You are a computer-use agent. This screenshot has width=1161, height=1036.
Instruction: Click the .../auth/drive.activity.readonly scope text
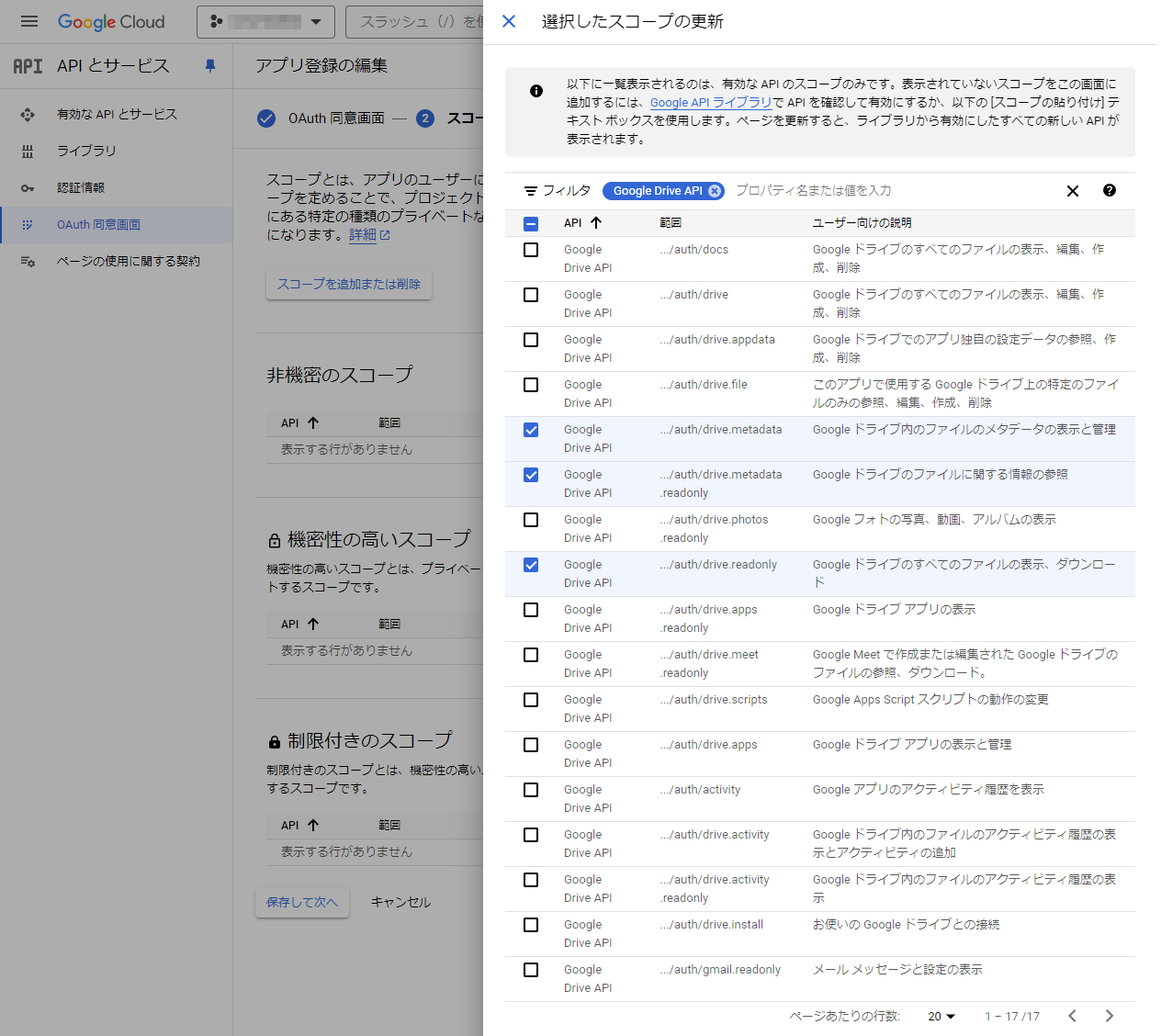[x=715, y=889]
